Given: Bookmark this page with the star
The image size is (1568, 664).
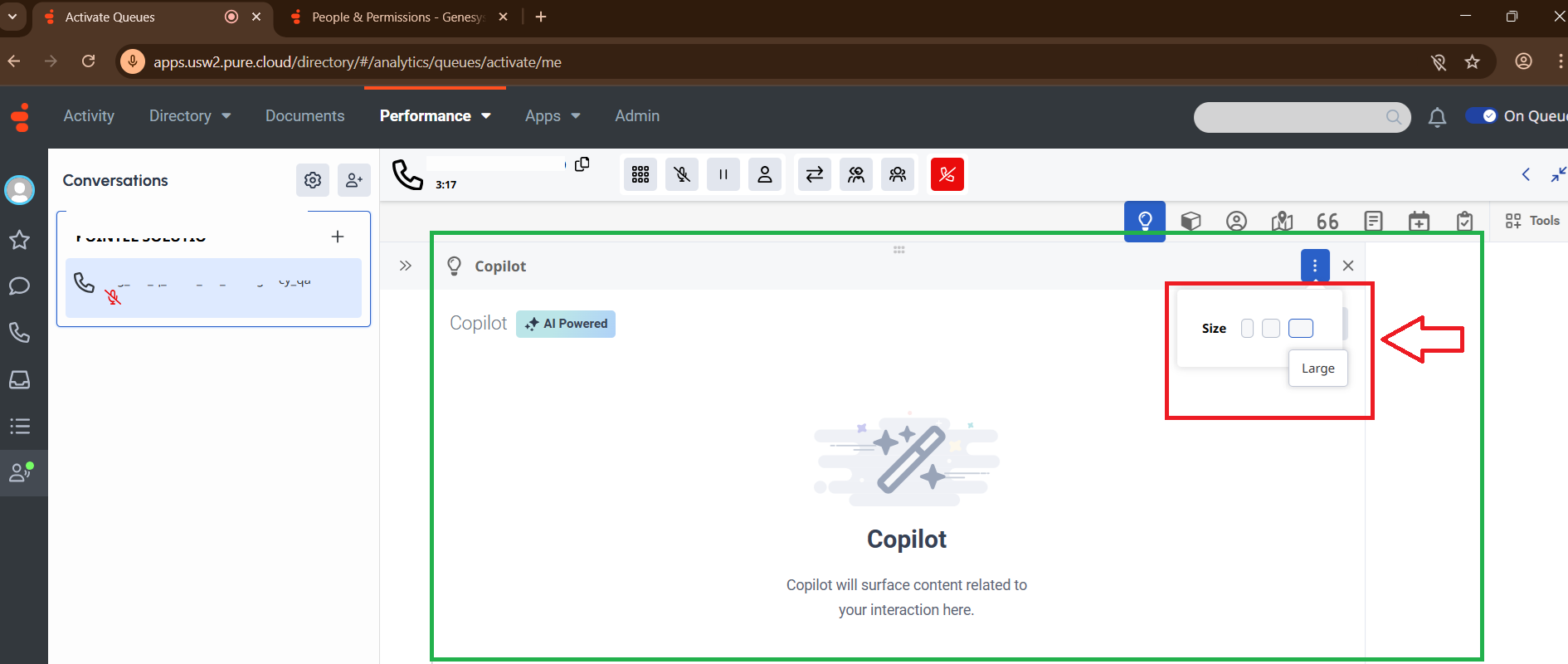Looking at the screenshot, I should [x=1473, y=62].
